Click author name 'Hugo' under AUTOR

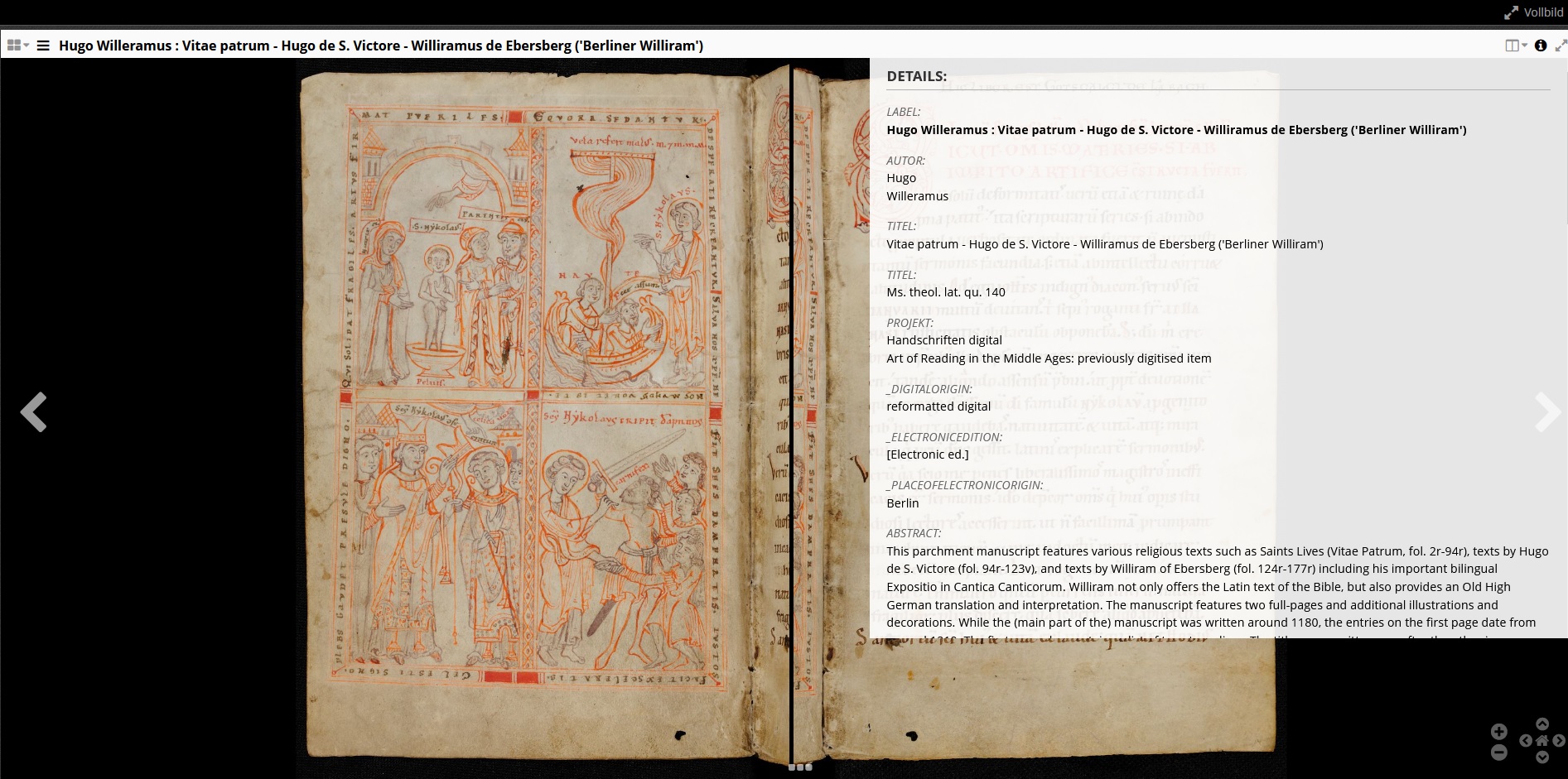pos(901,178)
